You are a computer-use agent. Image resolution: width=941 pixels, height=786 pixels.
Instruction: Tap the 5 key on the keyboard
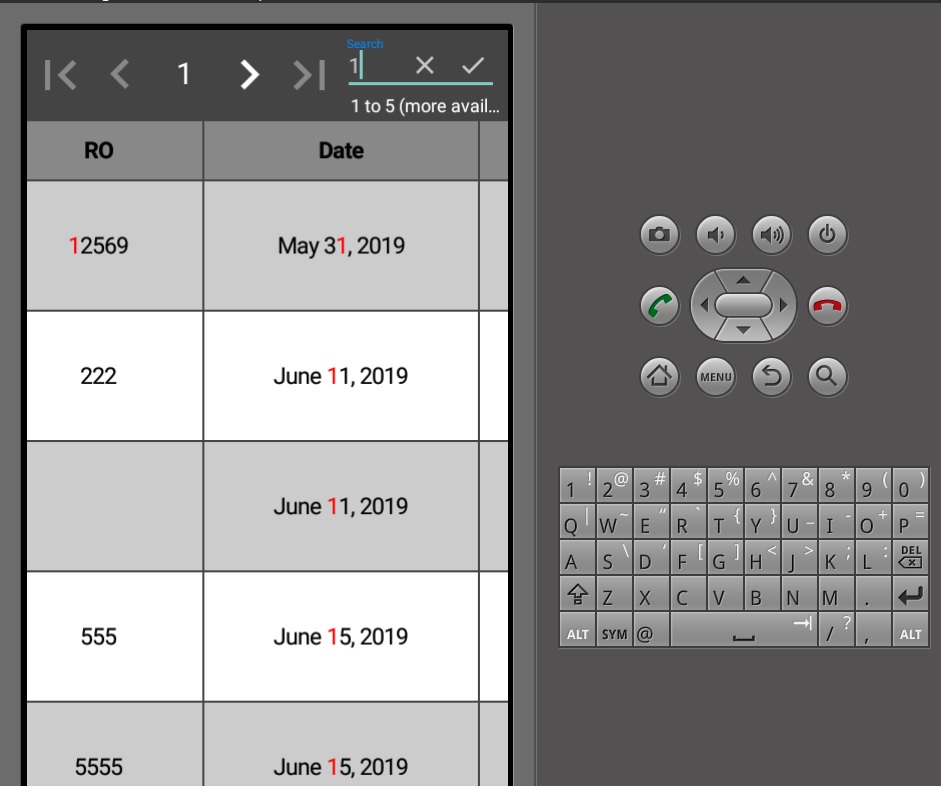(725, 485)
